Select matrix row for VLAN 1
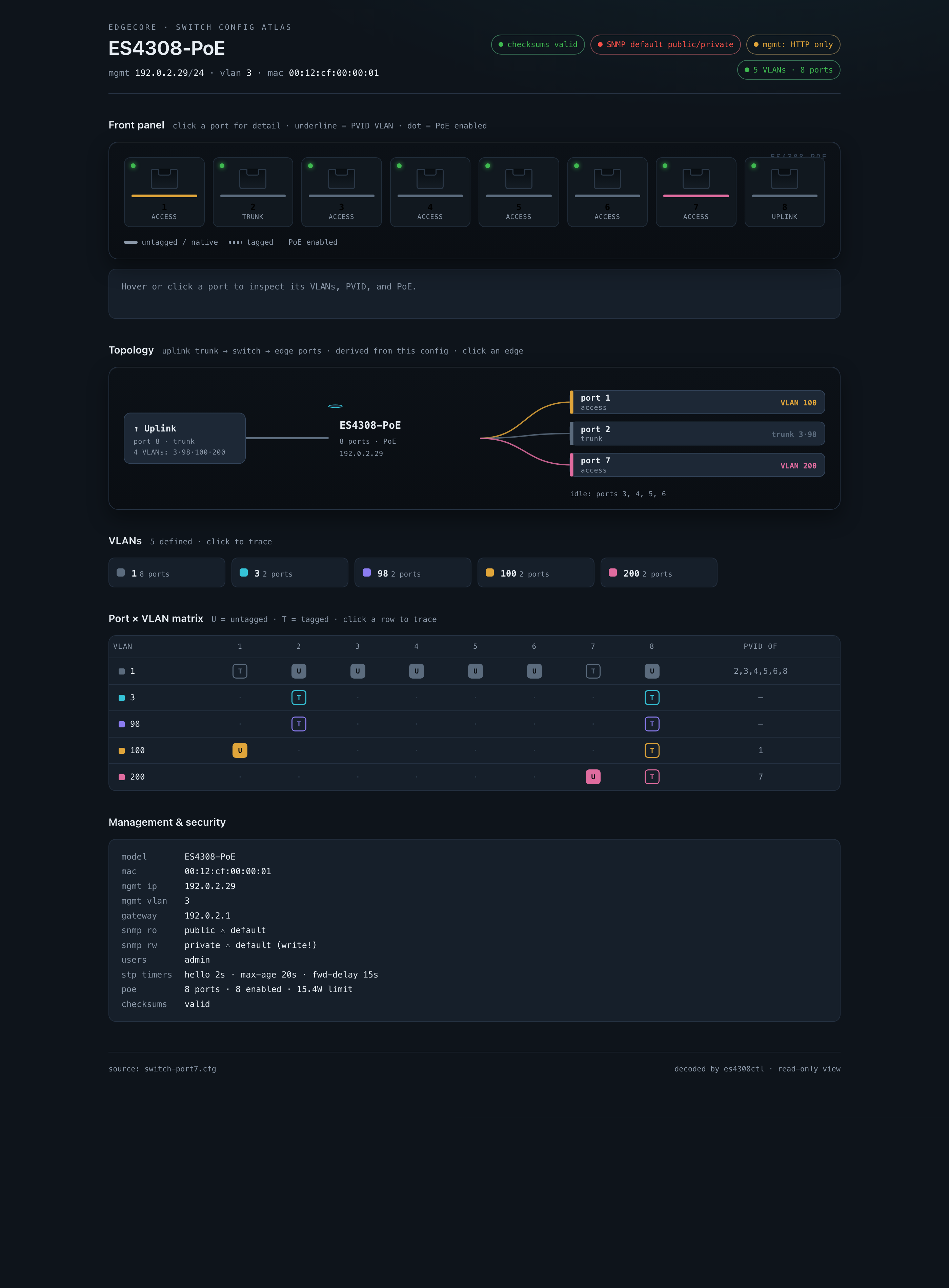949x1288 pixels. (474, 671)
